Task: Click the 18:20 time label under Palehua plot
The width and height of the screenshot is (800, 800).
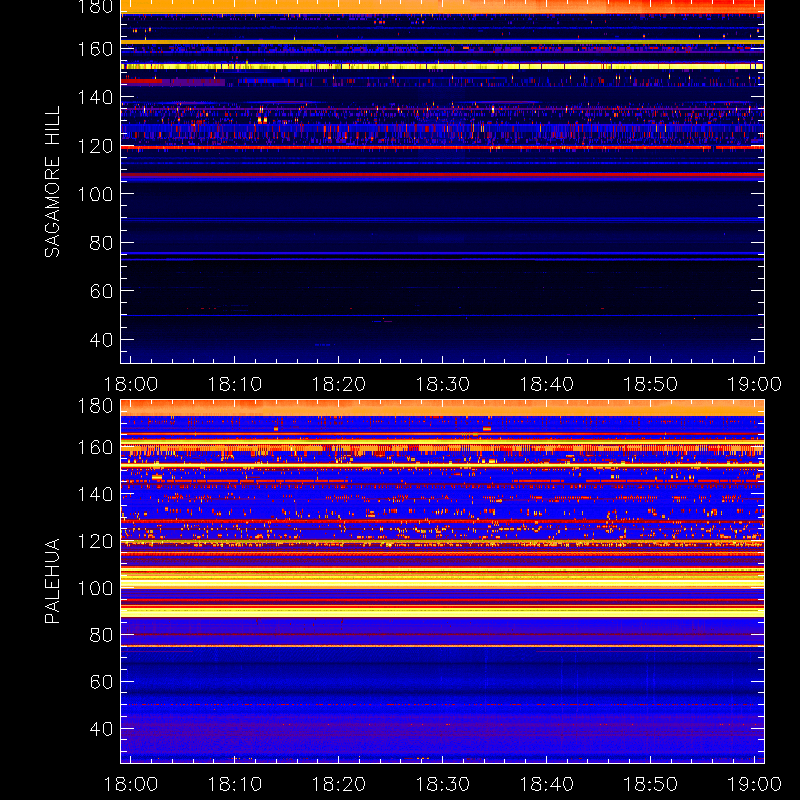Action: pyautogui.click(x=338, y=784)
